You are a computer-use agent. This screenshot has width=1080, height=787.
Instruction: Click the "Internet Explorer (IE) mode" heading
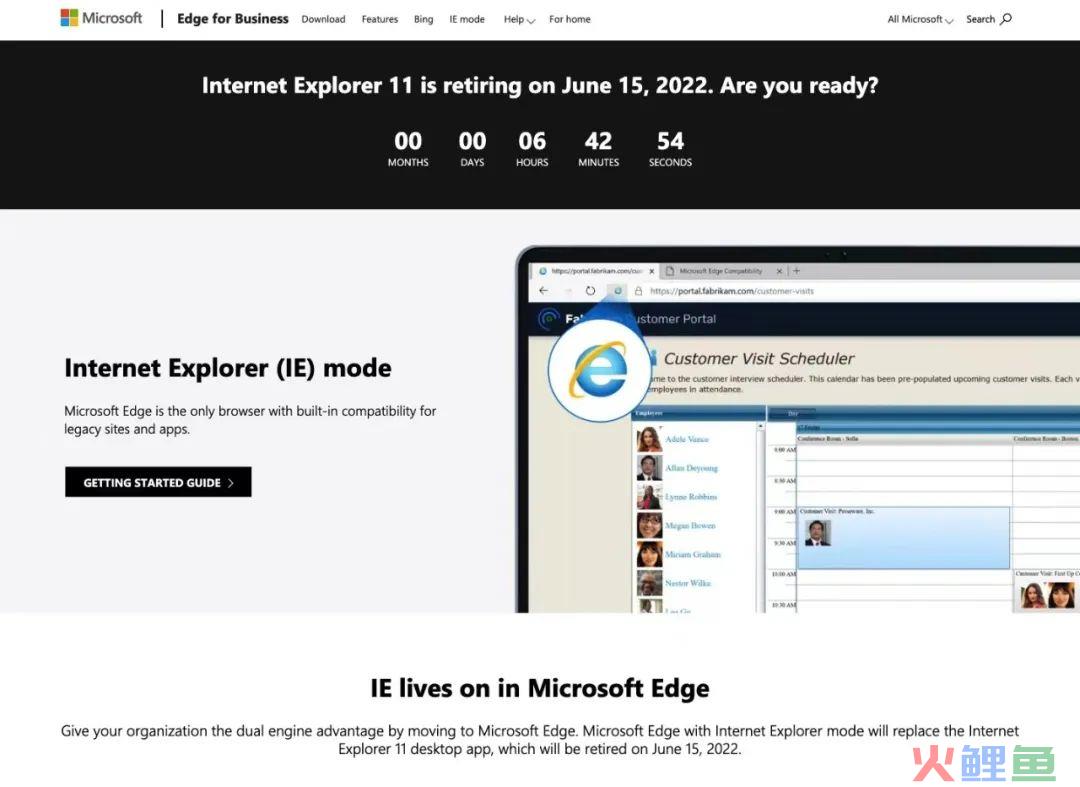coord(228,368)
